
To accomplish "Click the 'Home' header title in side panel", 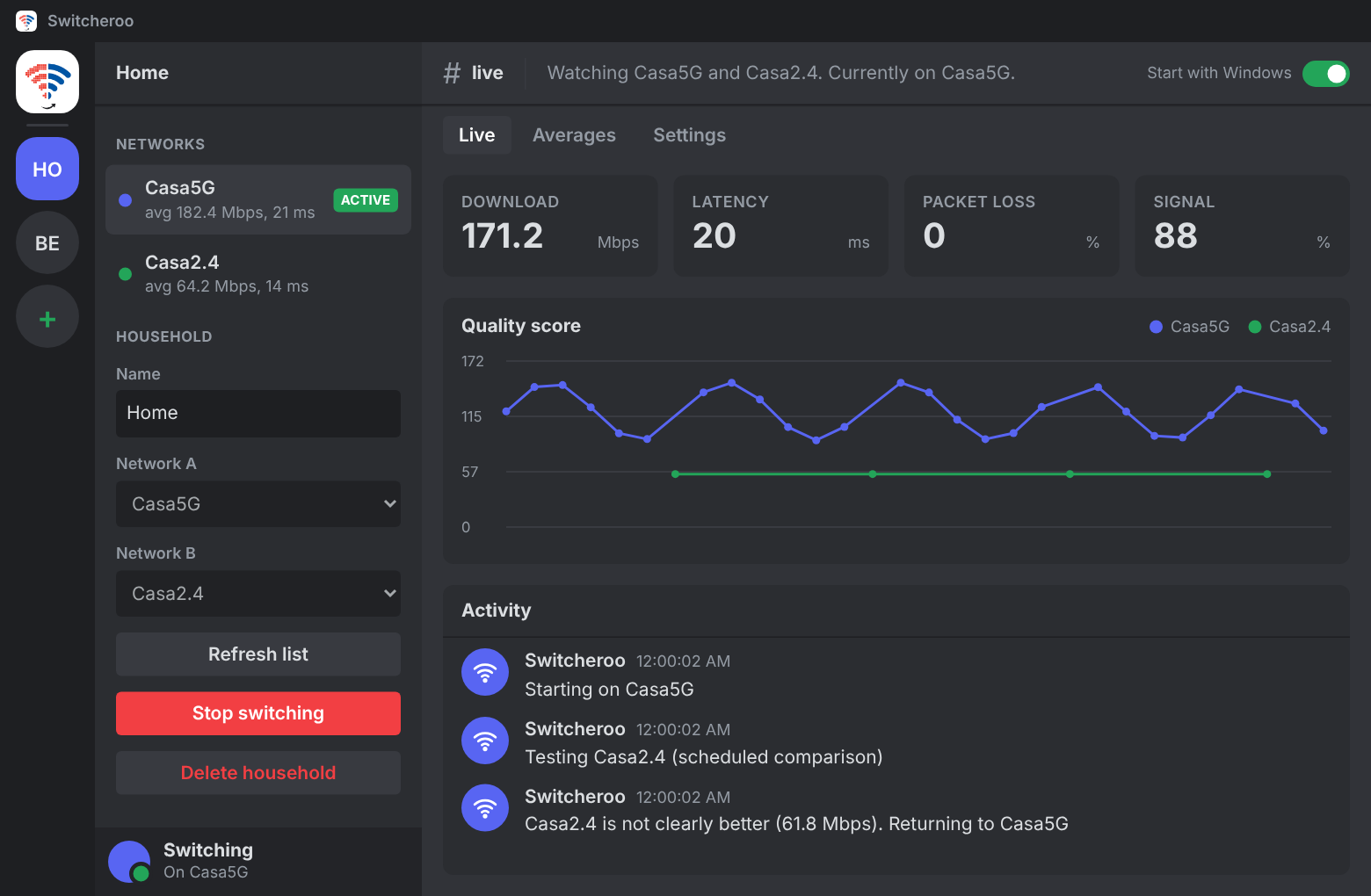I will point(142,73).
